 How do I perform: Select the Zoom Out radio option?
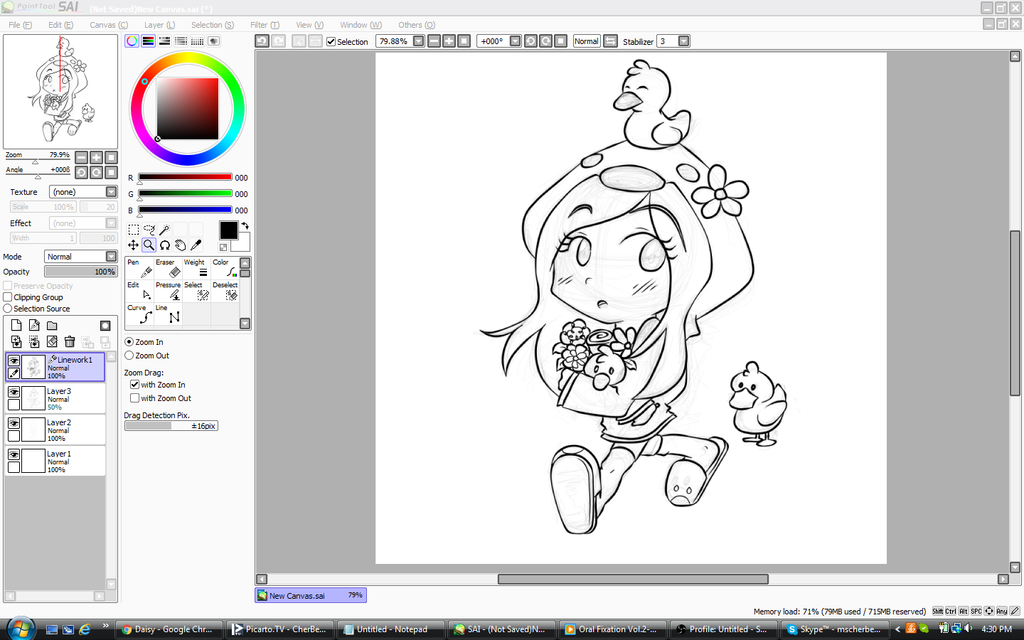coord(129,355)
